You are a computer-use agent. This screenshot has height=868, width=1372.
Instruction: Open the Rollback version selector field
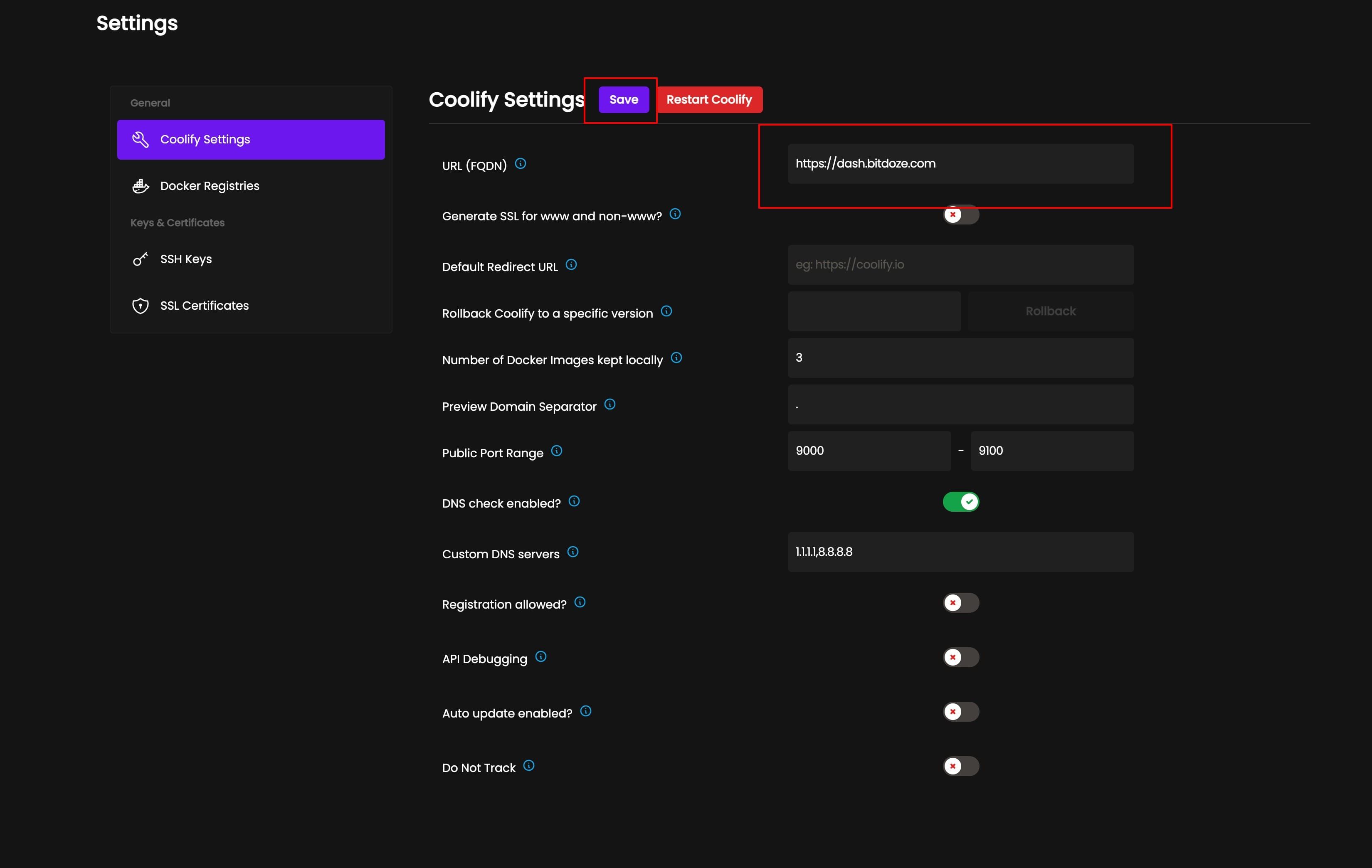coord(874,311)
